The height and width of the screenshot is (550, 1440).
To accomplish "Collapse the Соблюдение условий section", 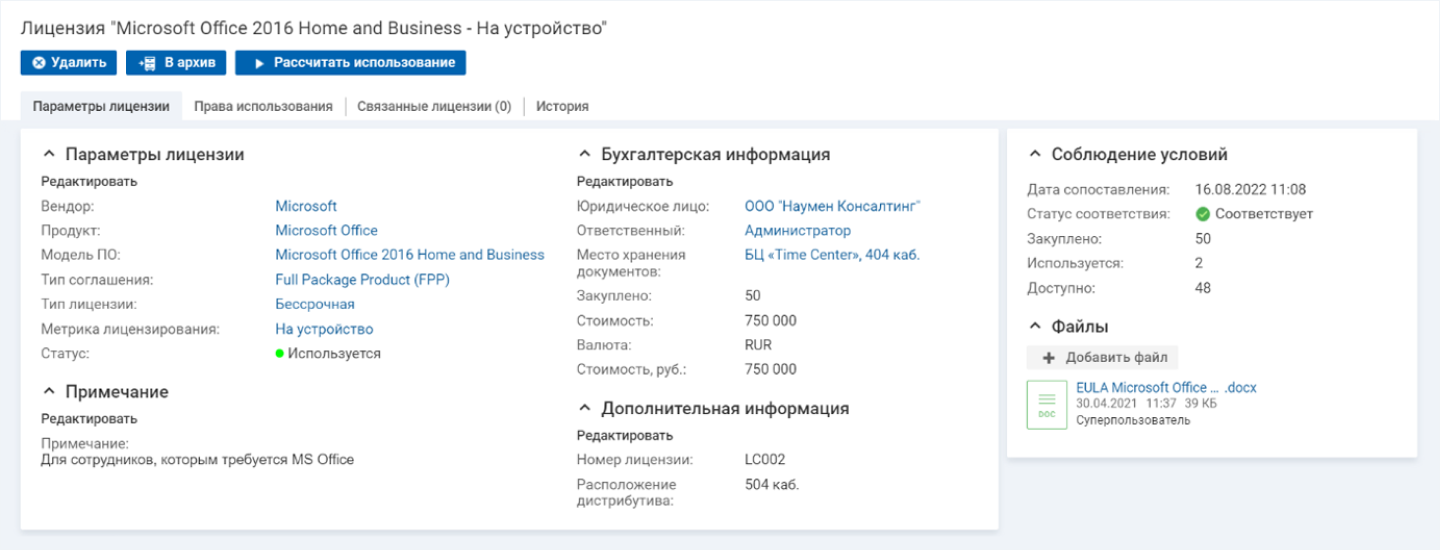I will (1035, 155).
